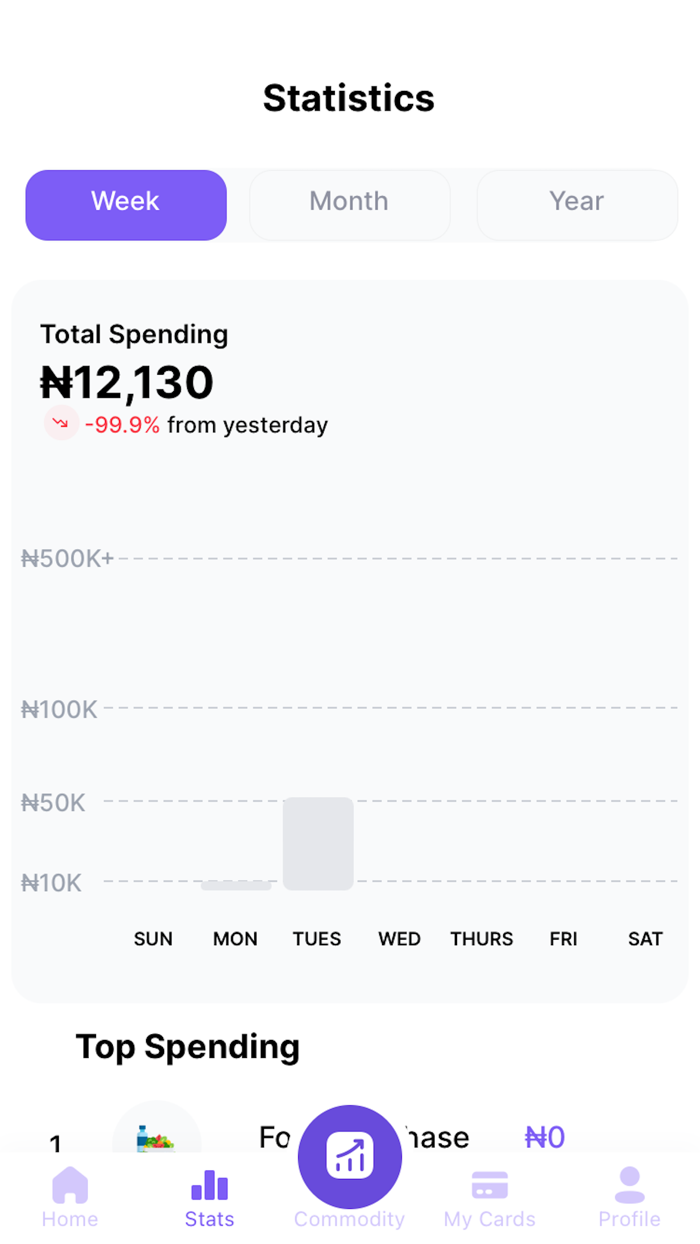700x1244 pixels.
Task: Select the TUES day label
Action: 317,939
